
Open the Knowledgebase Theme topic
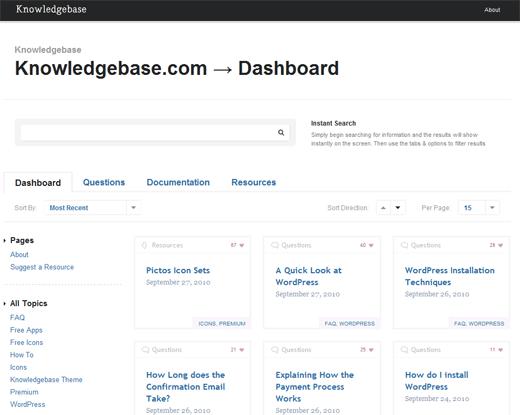click(x=46, y=380)
